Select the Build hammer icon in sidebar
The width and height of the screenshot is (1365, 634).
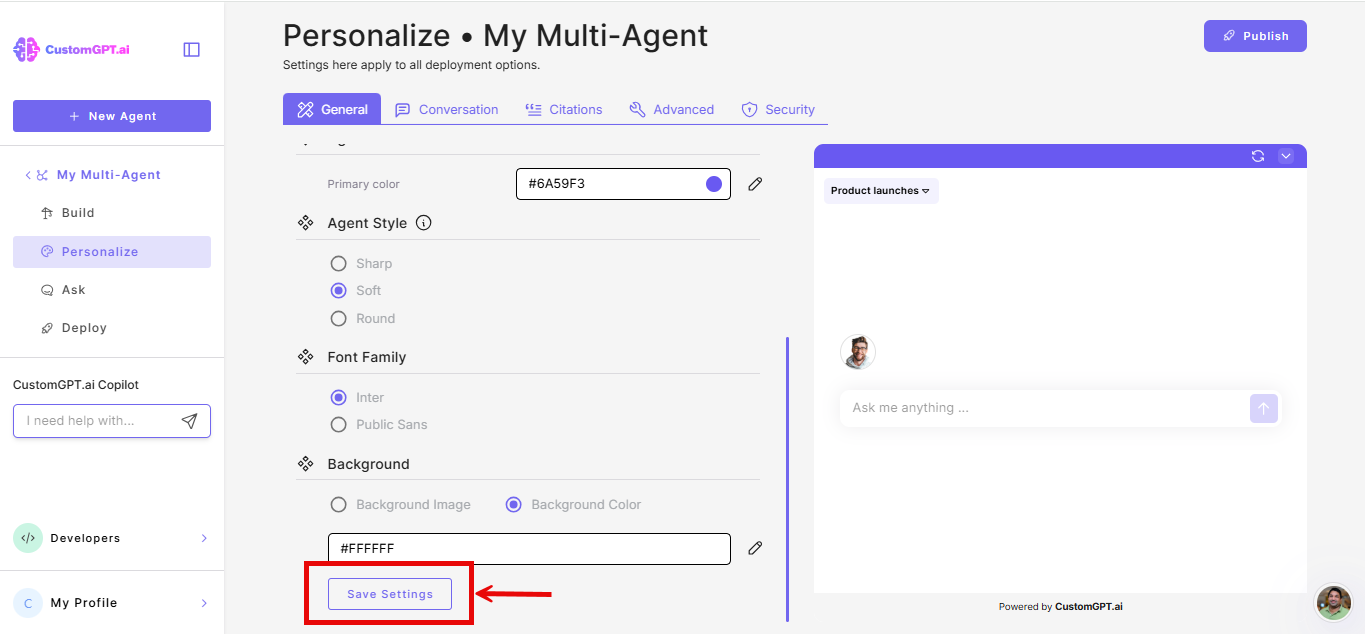(x=45, y=212)
